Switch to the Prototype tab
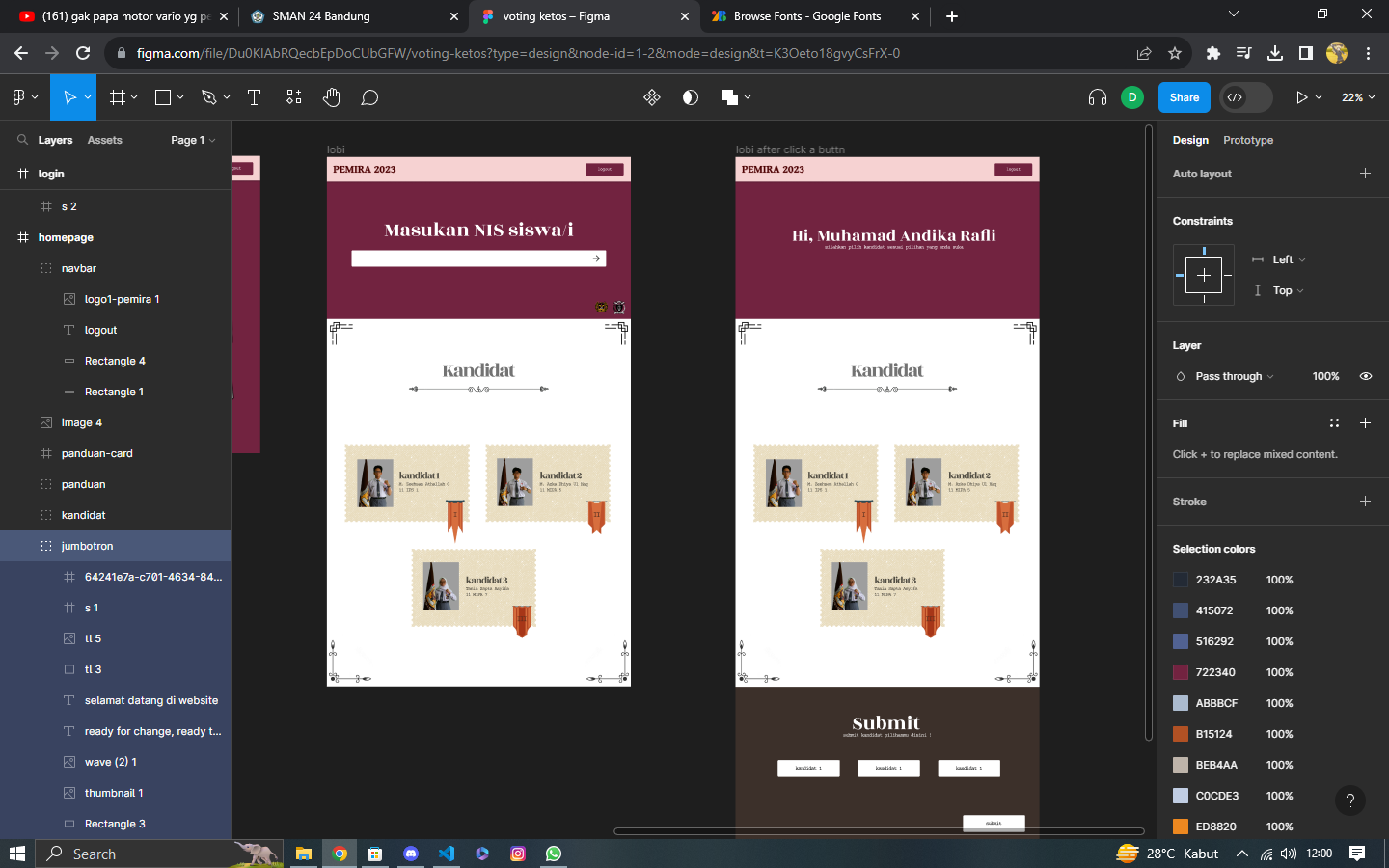This screenshot has width=1389, height=868. (x=1248, y=140)
